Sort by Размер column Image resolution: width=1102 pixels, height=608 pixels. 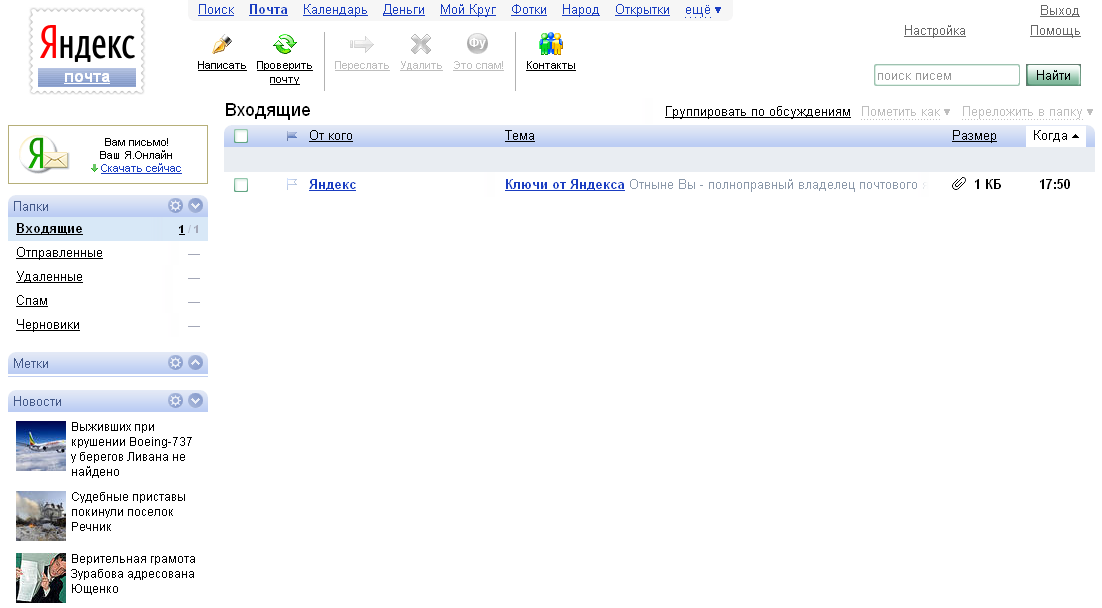click(974, 136)
